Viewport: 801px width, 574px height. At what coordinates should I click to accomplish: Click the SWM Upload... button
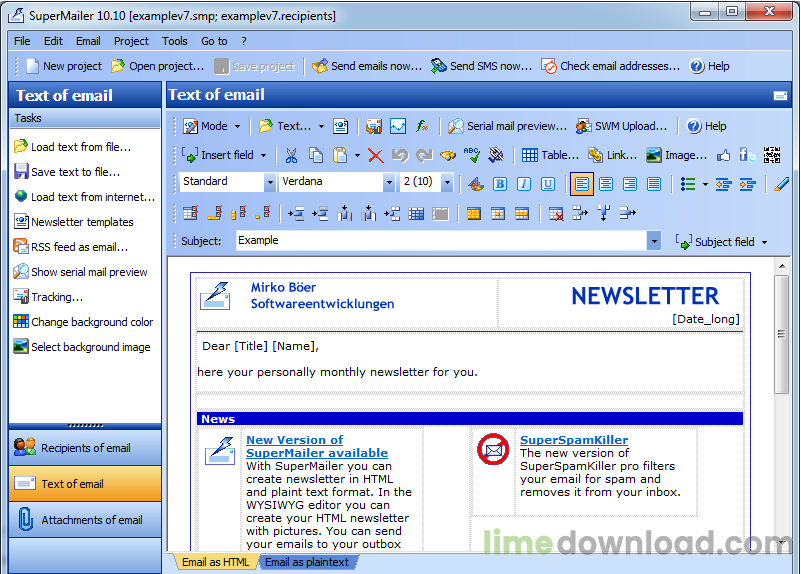[x=621, y=126]
